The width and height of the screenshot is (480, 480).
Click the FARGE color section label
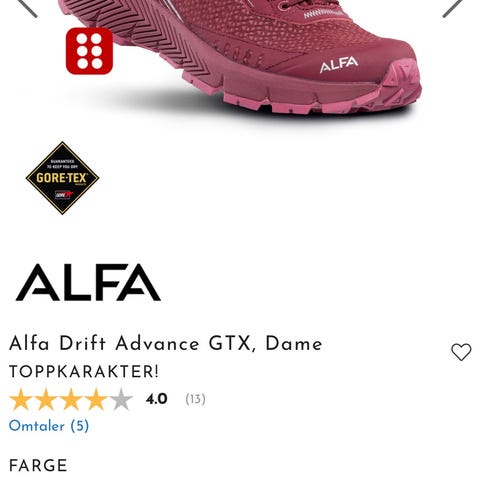point(38,465)
